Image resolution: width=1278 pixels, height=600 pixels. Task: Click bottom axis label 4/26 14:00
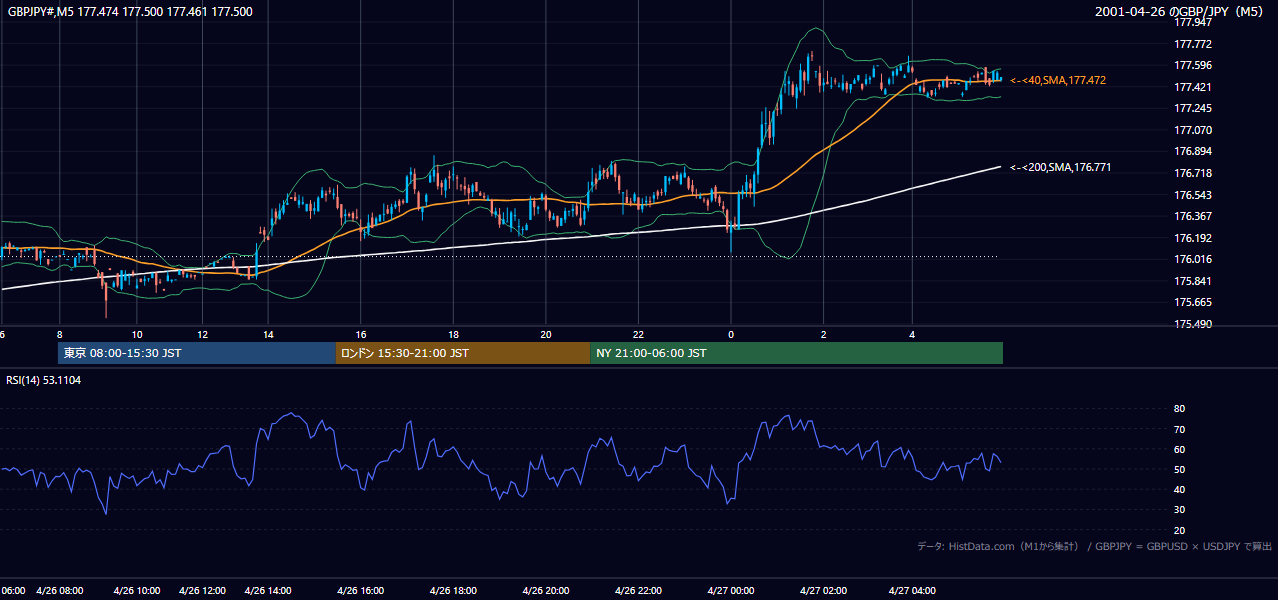click(x=268, y=591)
